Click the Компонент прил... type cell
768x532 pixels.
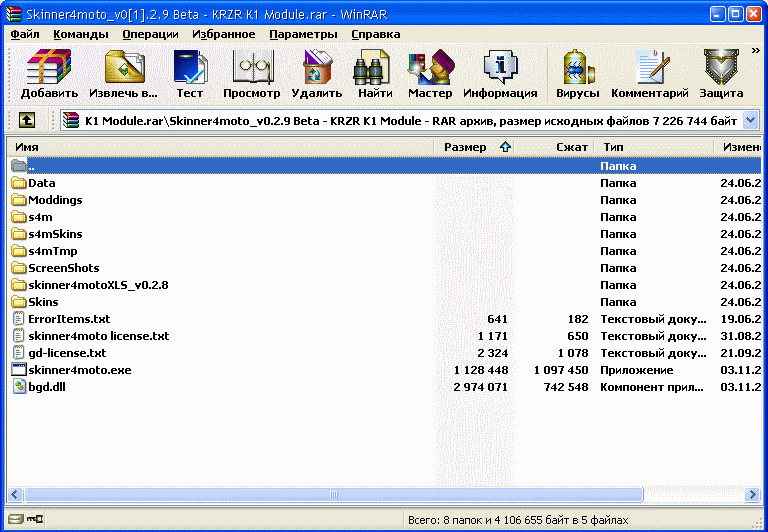click(652, 387)
